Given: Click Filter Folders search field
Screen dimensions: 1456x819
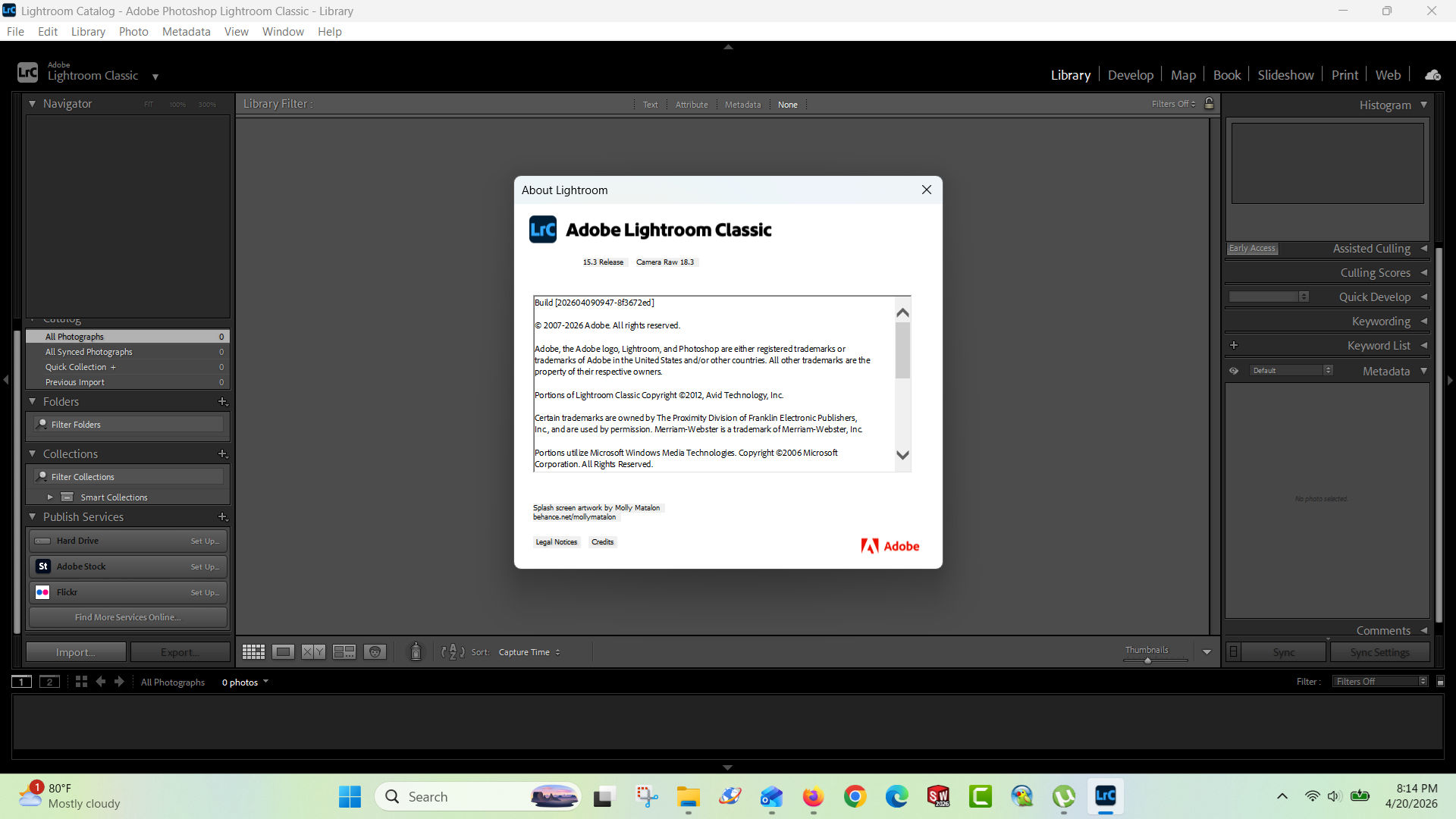Looking at the screenshot, I should (x=128, y=425).
